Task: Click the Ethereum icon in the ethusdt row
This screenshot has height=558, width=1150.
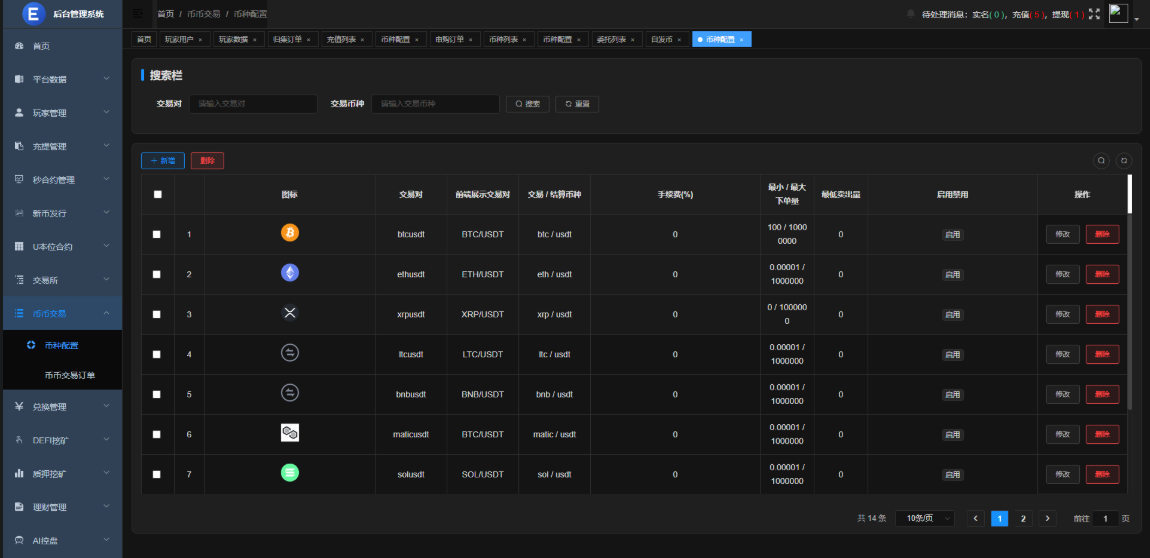Action: (x=290, y=273)
